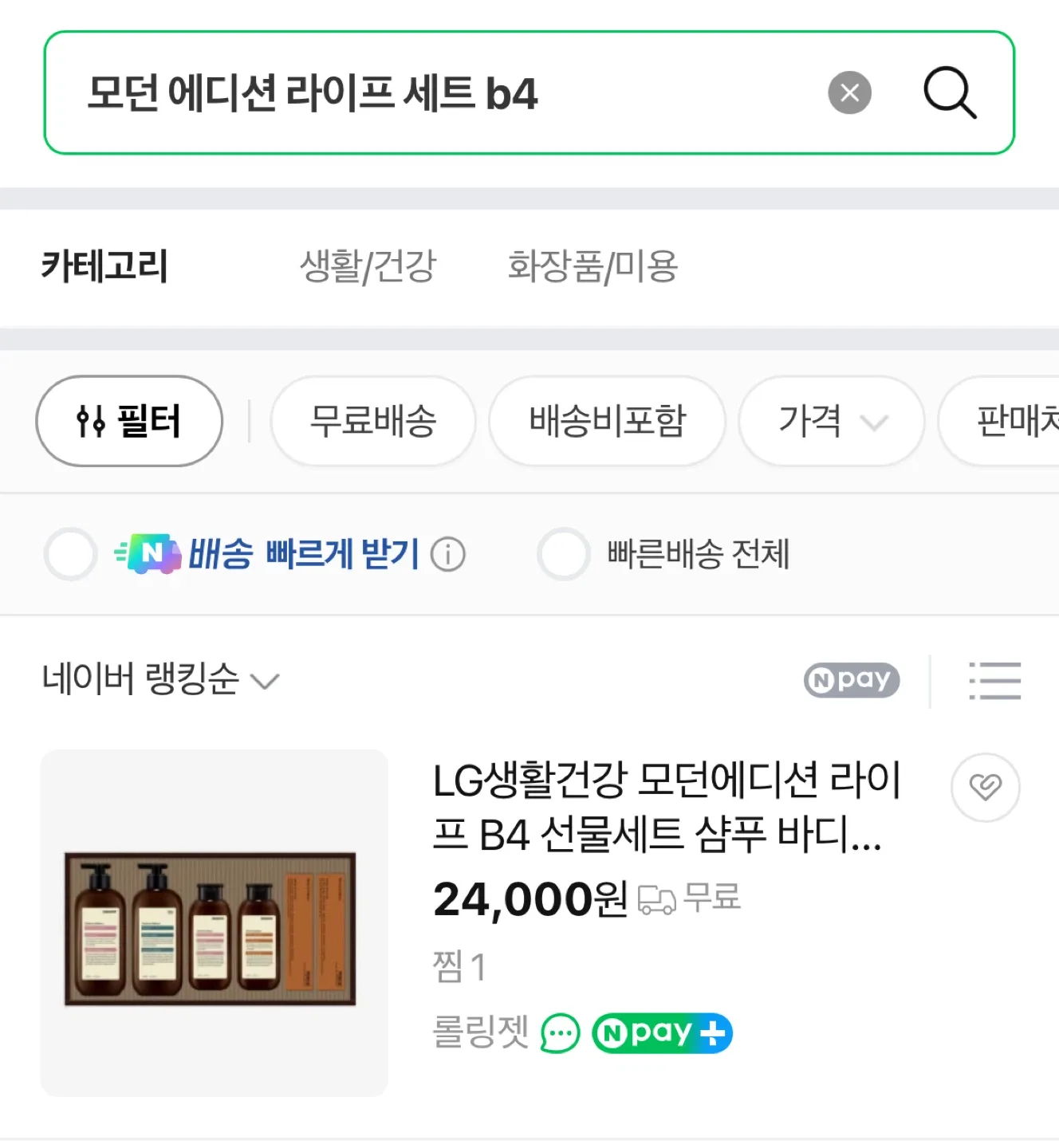Select the 빠른배송 전체 option

pos(563,554)
